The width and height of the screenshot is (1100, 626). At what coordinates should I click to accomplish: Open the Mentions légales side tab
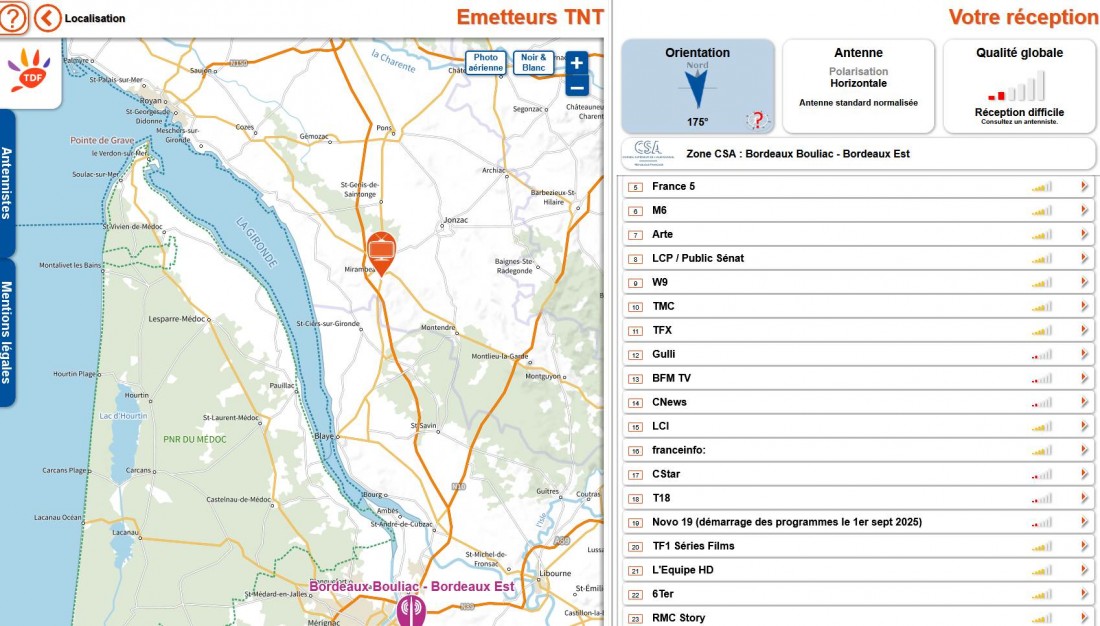click(7, 332)
